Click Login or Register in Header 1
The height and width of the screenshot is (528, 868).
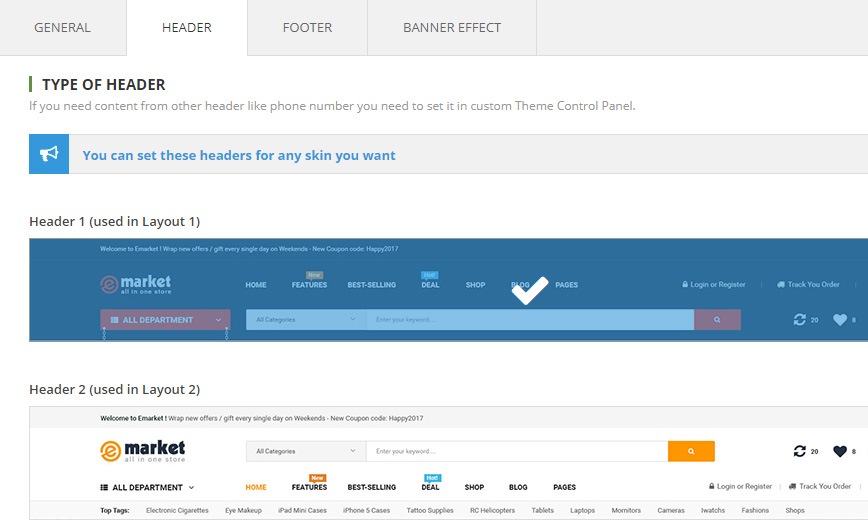(x=717, y=284)
